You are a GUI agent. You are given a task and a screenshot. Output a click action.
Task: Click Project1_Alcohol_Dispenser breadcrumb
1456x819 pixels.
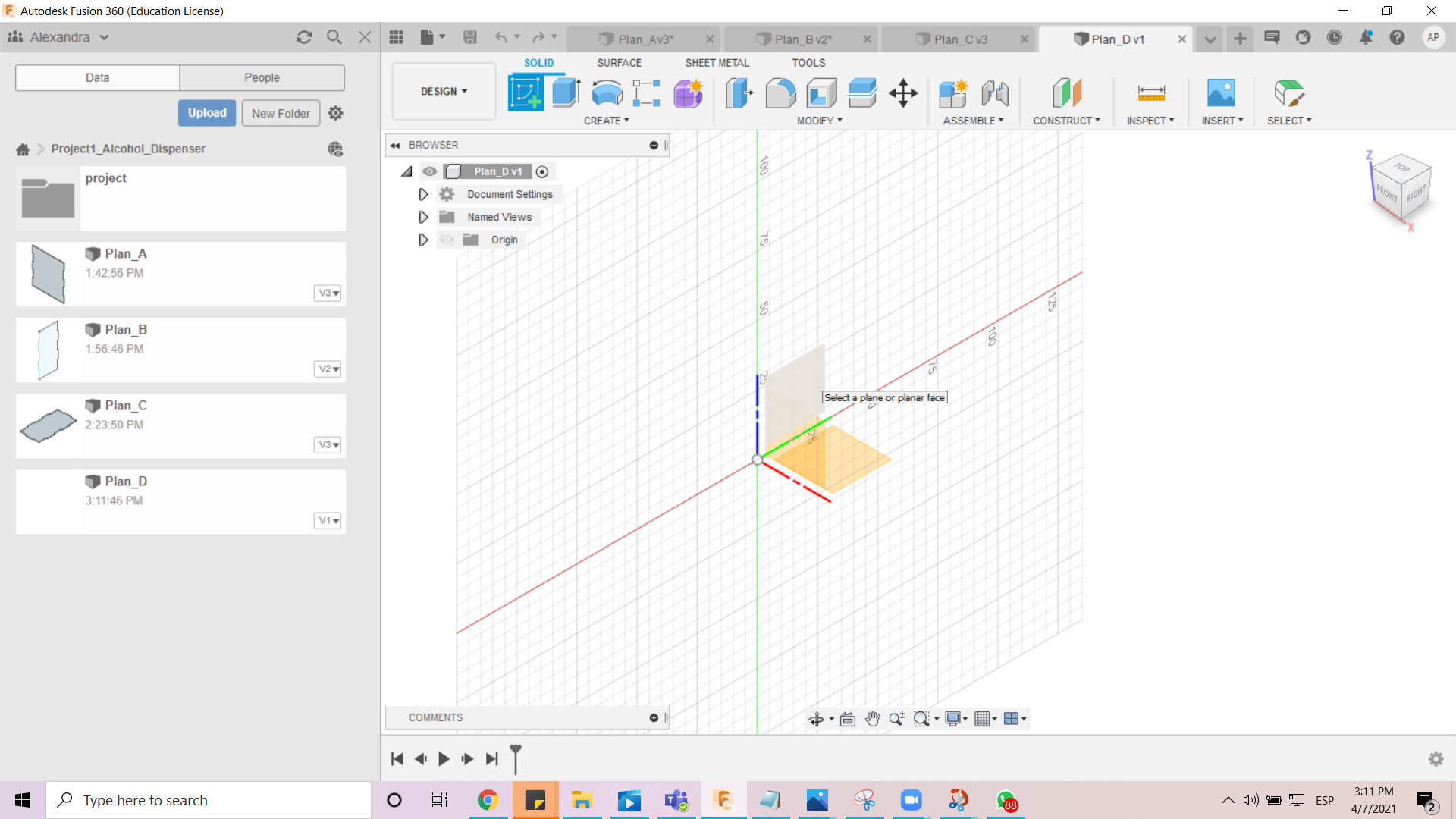coord(128,149)
